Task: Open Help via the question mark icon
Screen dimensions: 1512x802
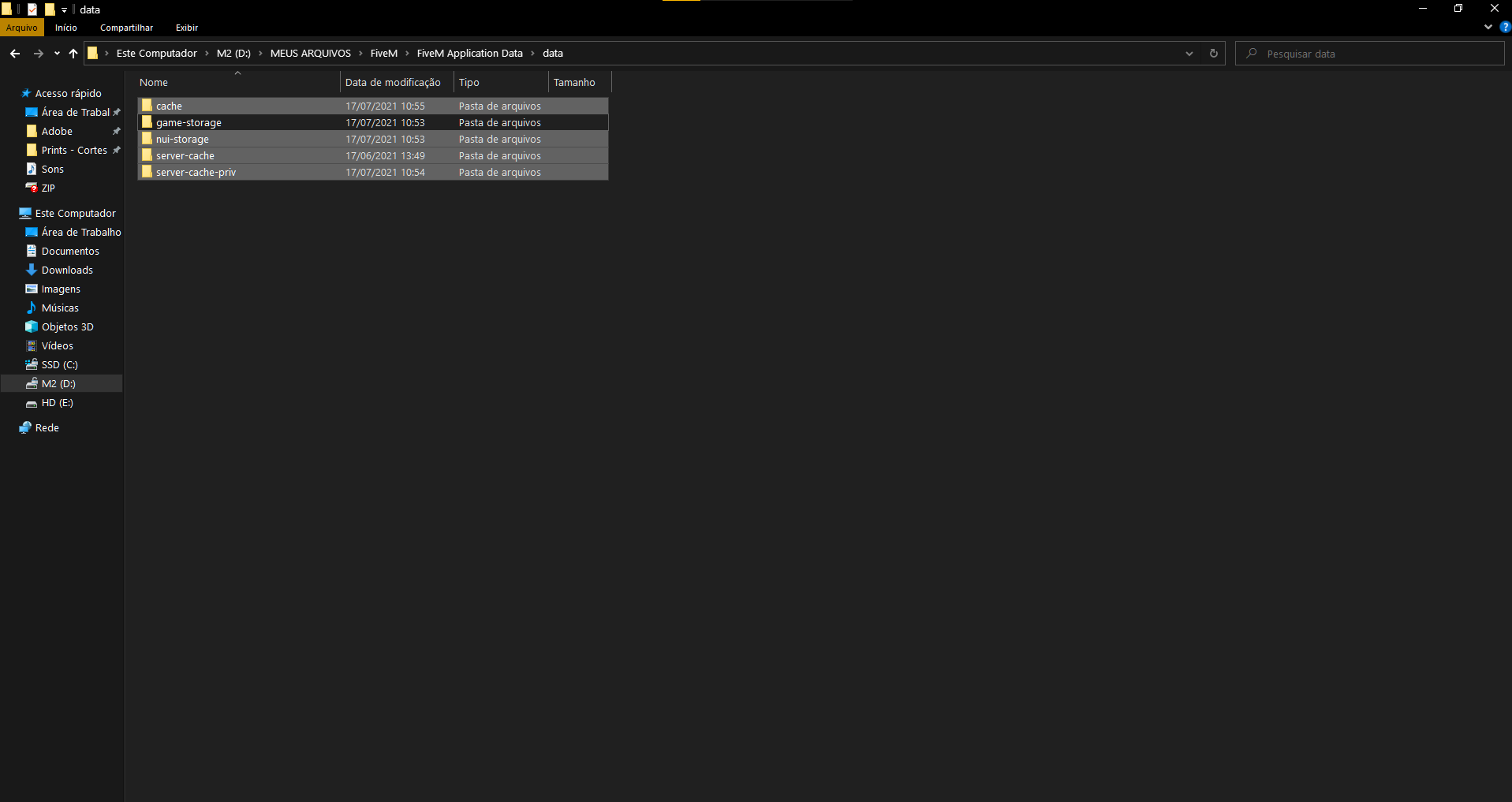Action: 1504,27
